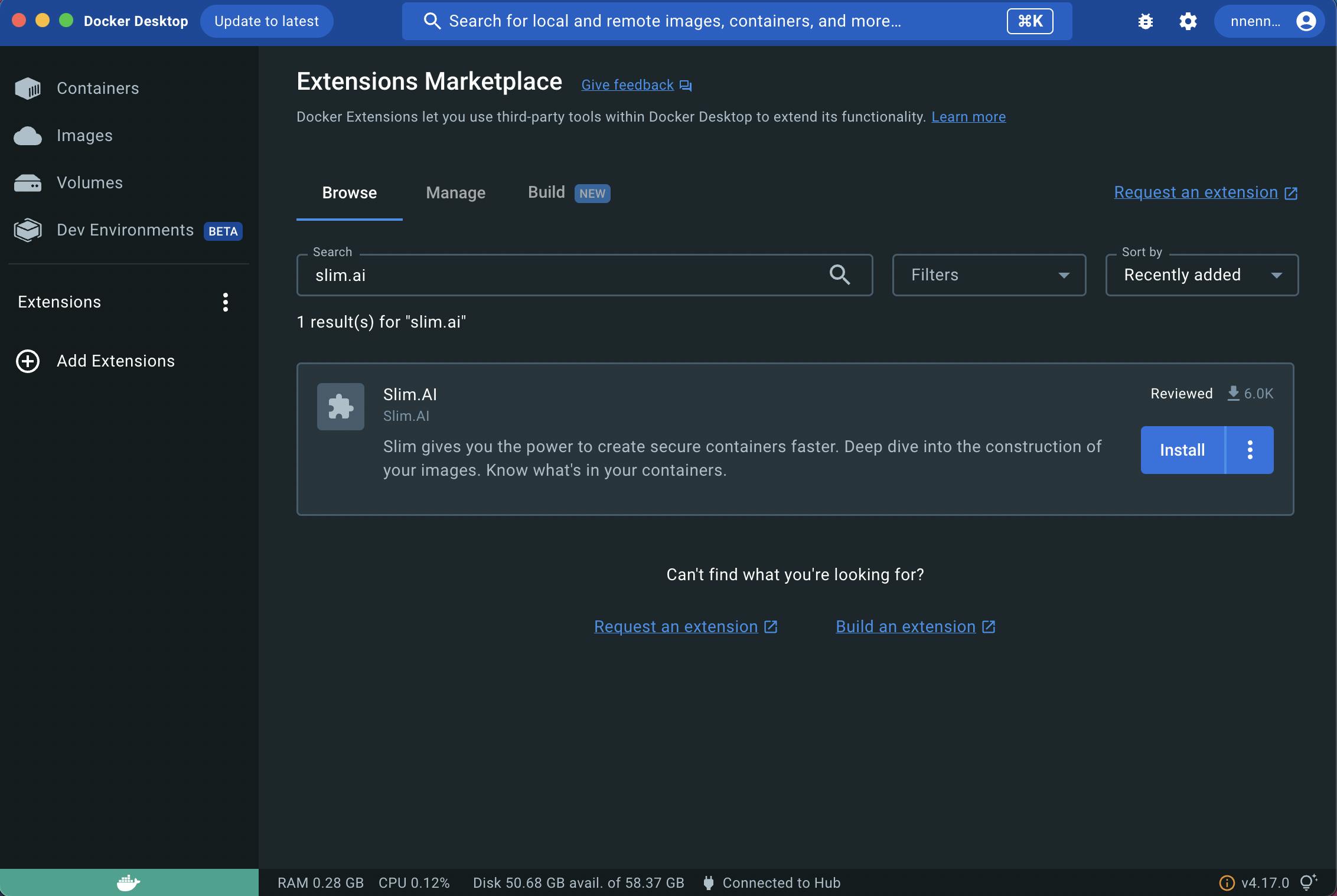Screen dimensions: 1337x896
Task: Click the RAM 0.28 GB status entry
Action: tap(321, 883)
